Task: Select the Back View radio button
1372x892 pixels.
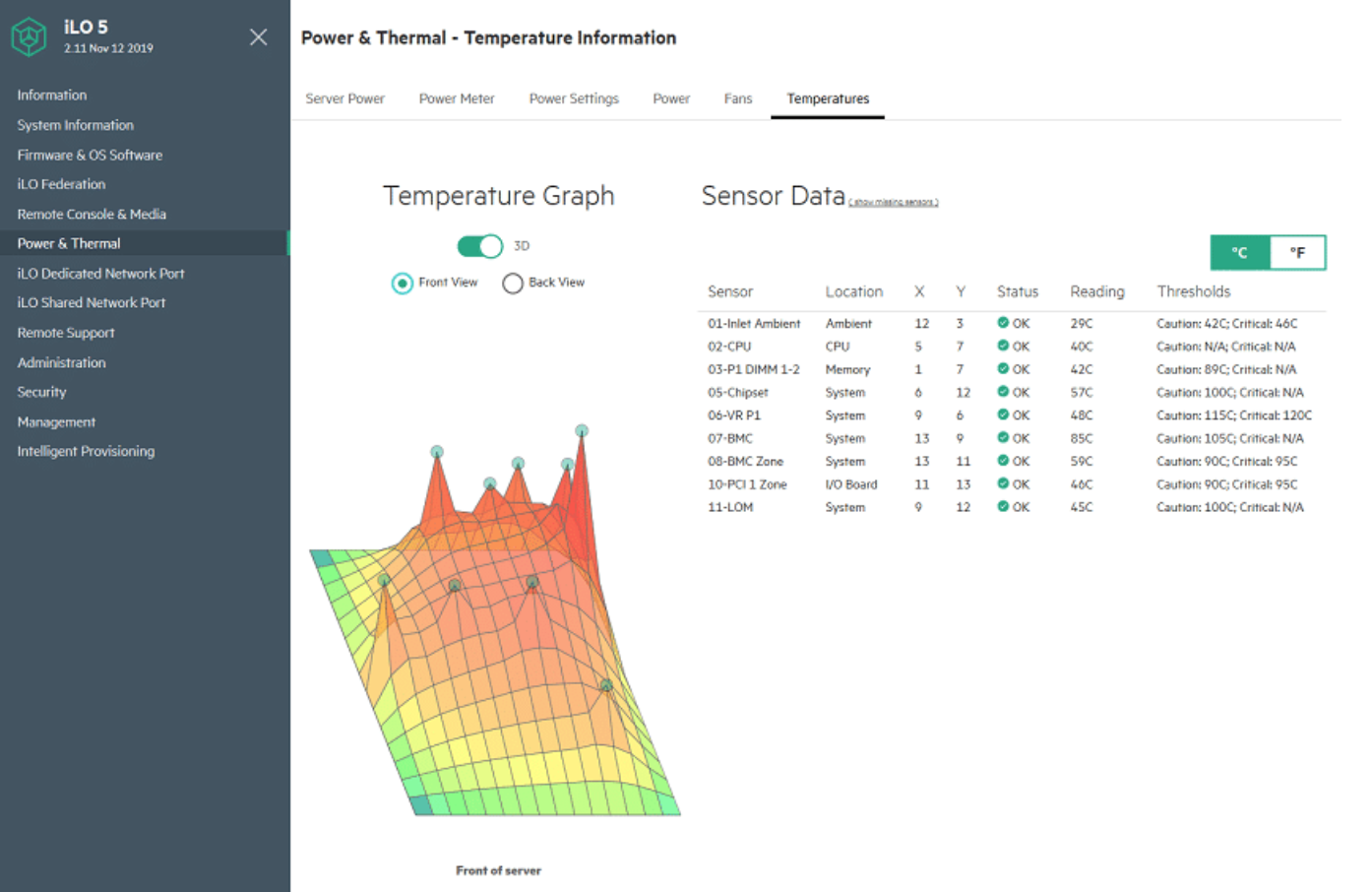Action: (512, 284)
